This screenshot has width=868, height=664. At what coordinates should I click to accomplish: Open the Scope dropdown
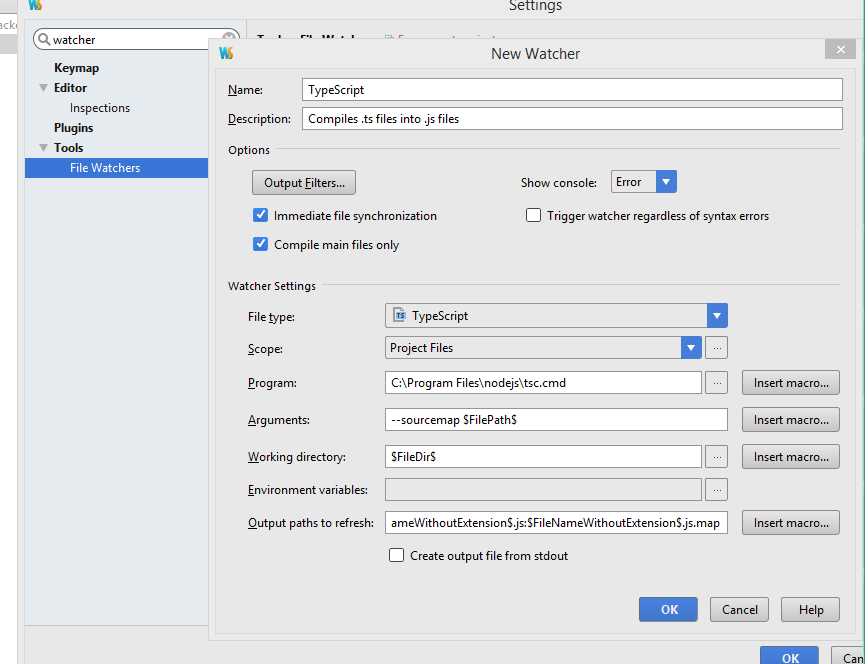point(691,348)
